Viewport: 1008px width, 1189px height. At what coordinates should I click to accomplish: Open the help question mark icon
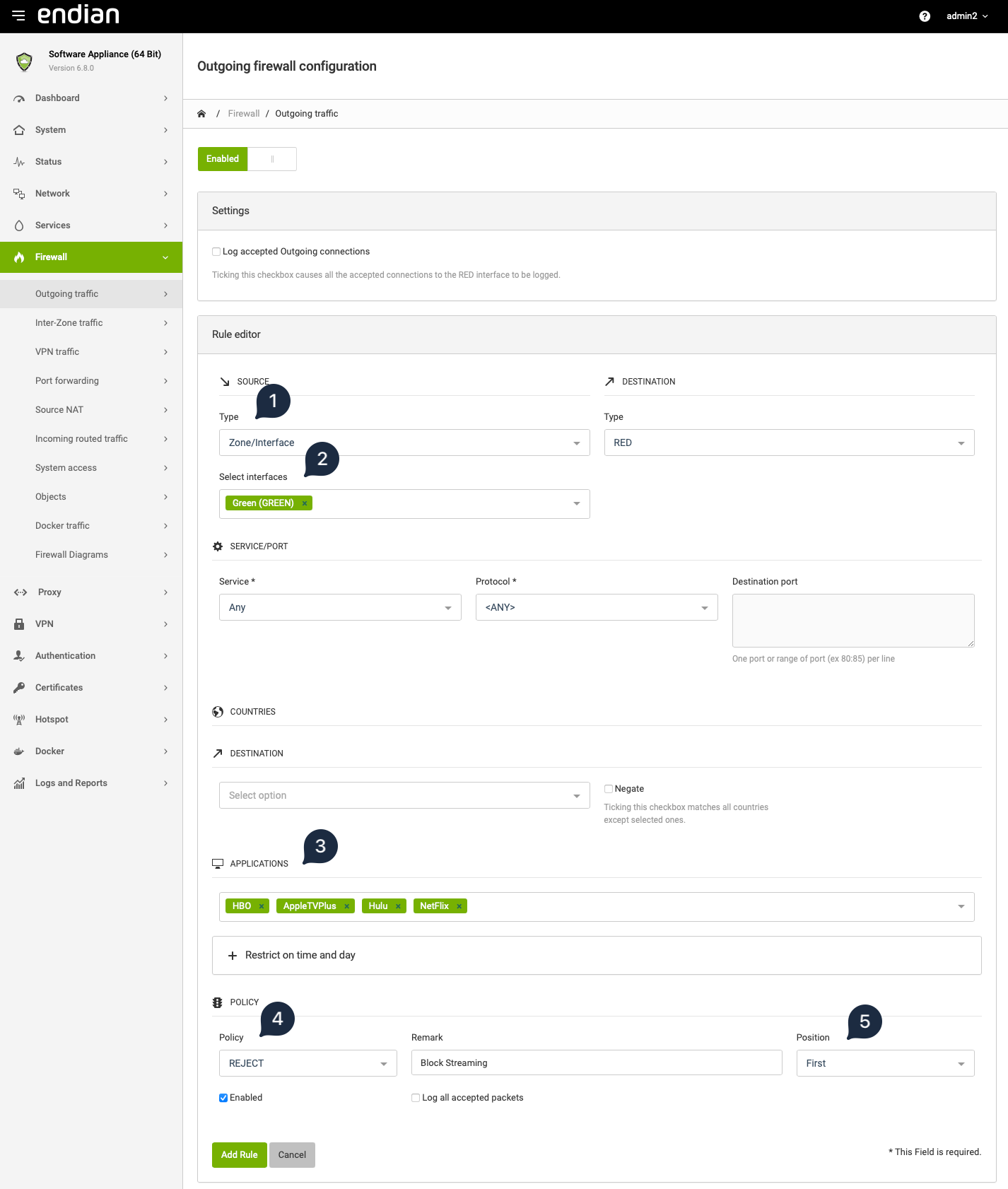(x=925, y=16)
